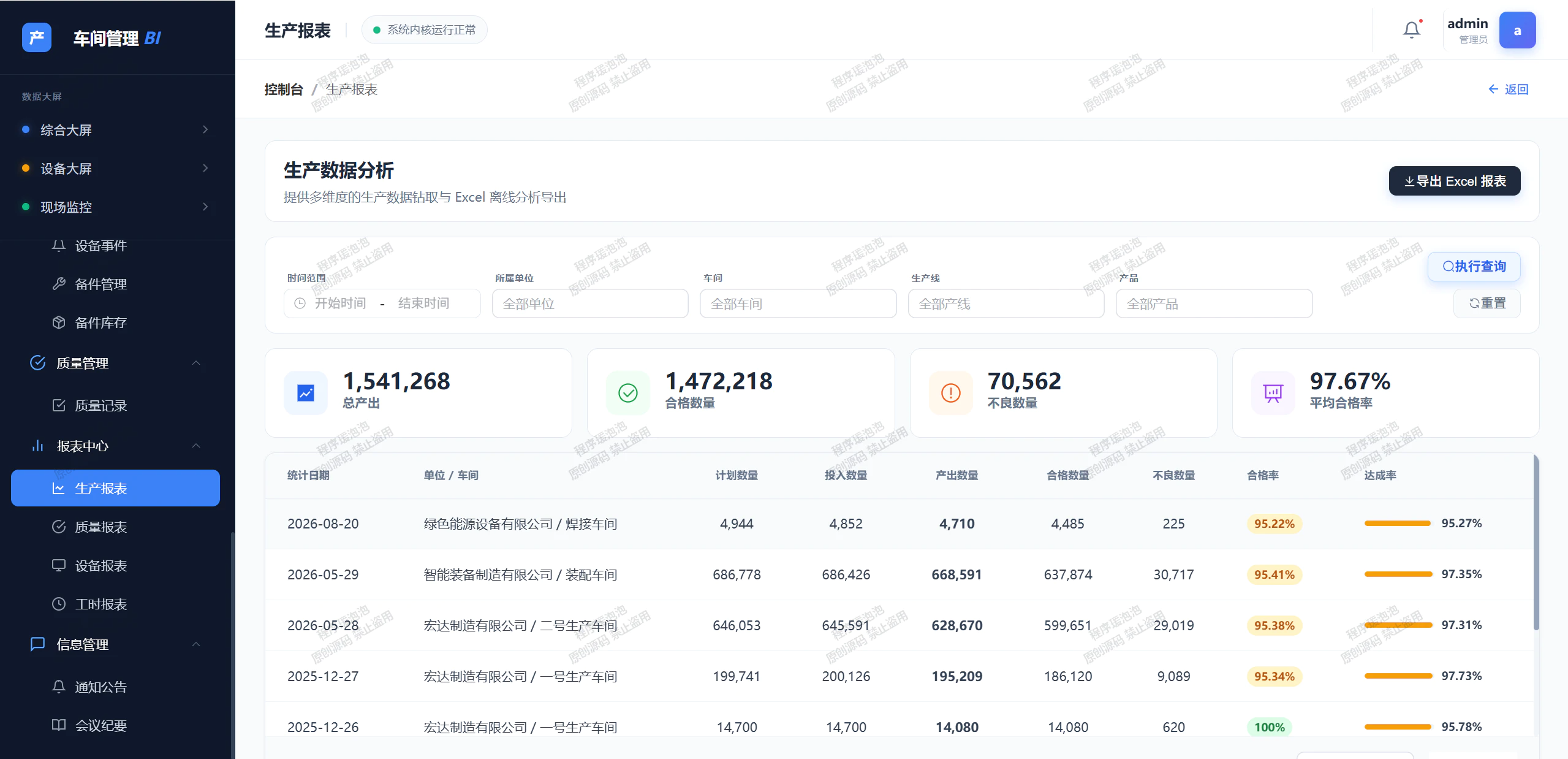The width and height of the screenshot is (1568, 759).
Task: Click the qualified quantity checkmark icon
Action: pyautogui.click(x=628, y=393)
